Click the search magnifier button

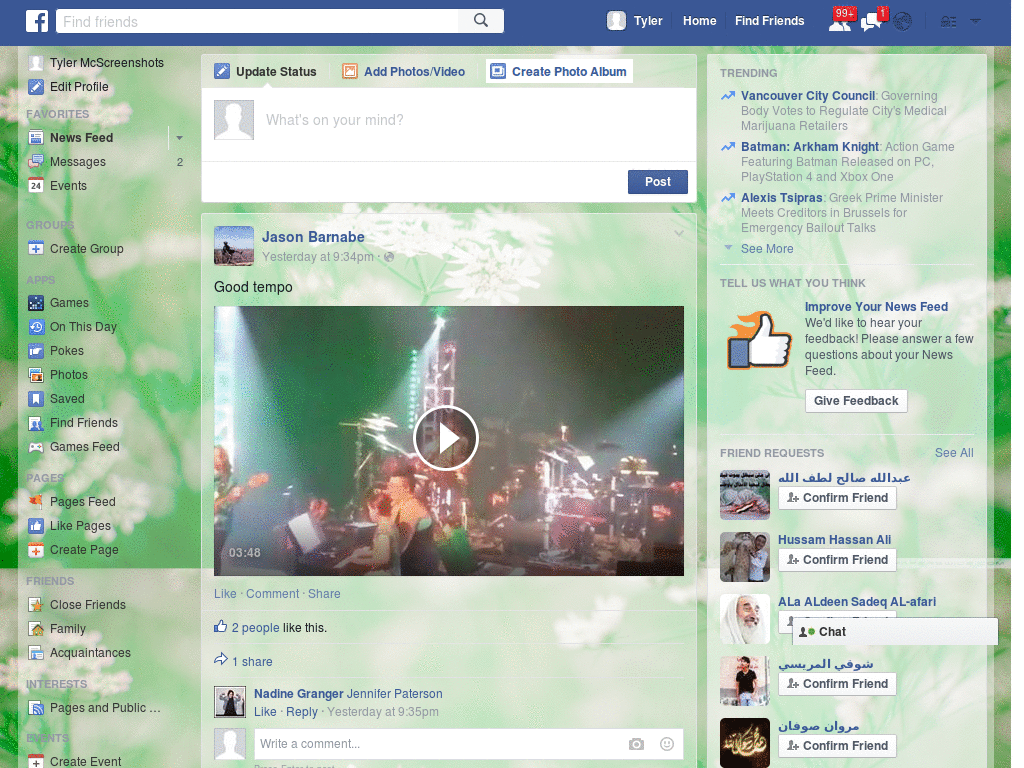click(481, 21)
